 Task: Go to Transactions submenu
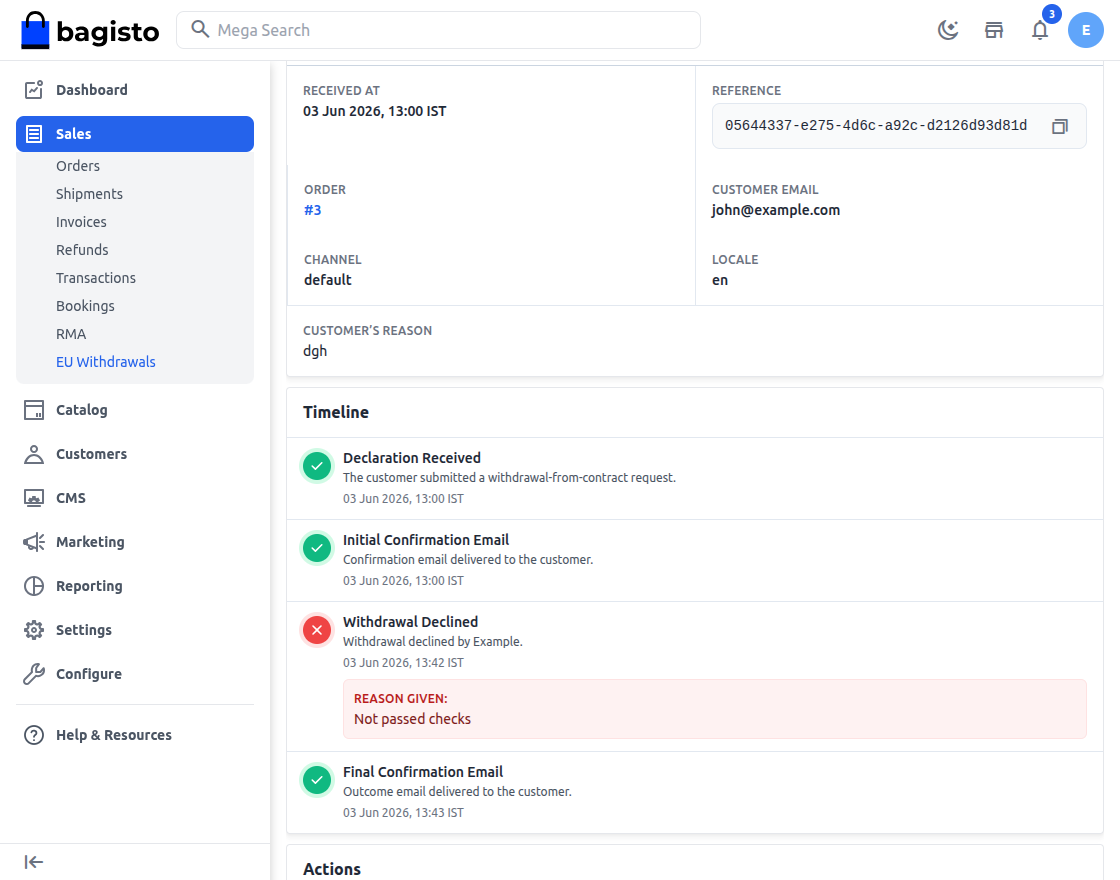(x=96, y=278)
